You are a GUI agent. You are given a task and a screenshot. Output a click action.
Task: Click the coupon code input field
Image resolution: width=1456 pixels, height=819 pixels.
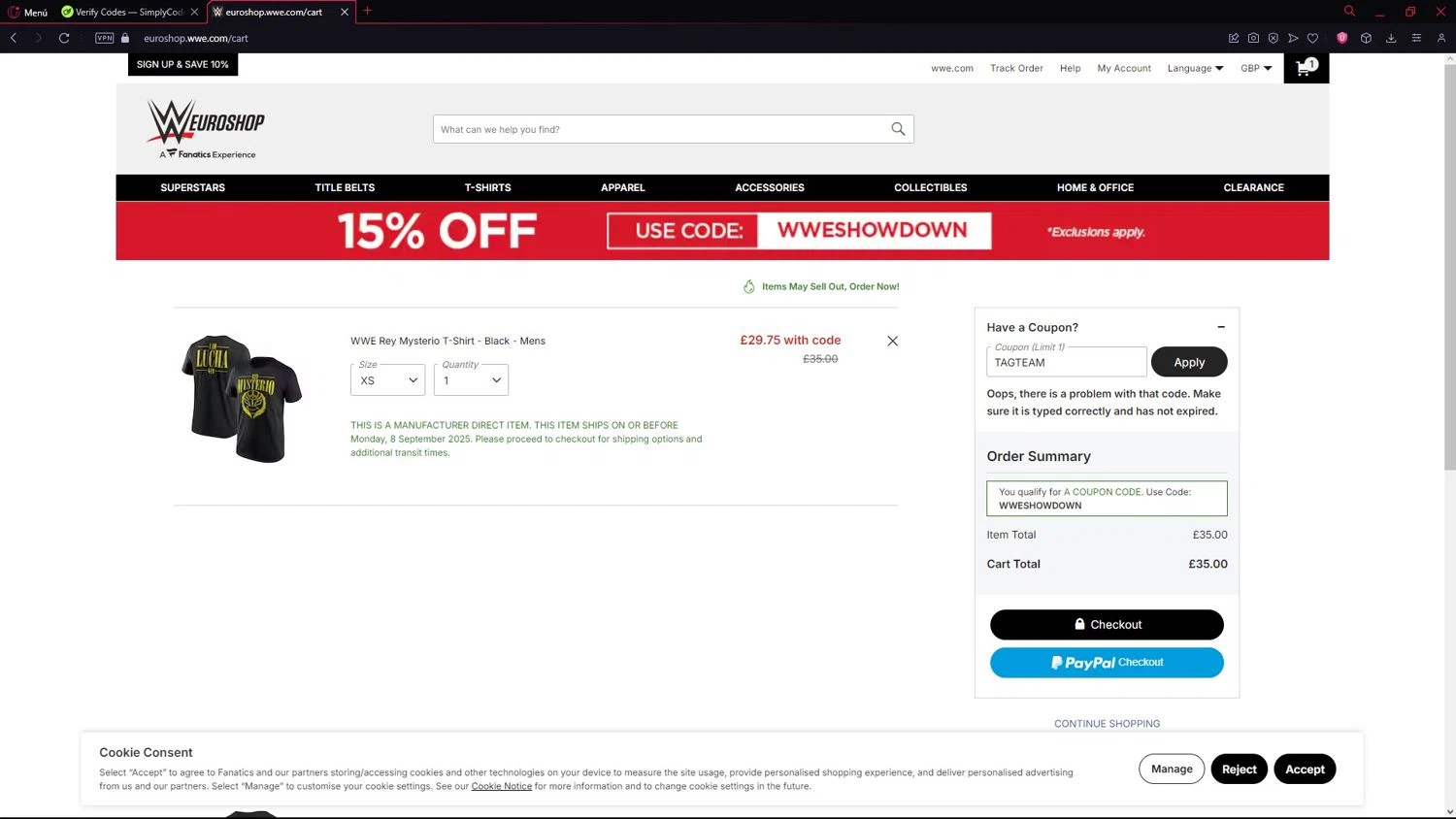click(1067, 362)
